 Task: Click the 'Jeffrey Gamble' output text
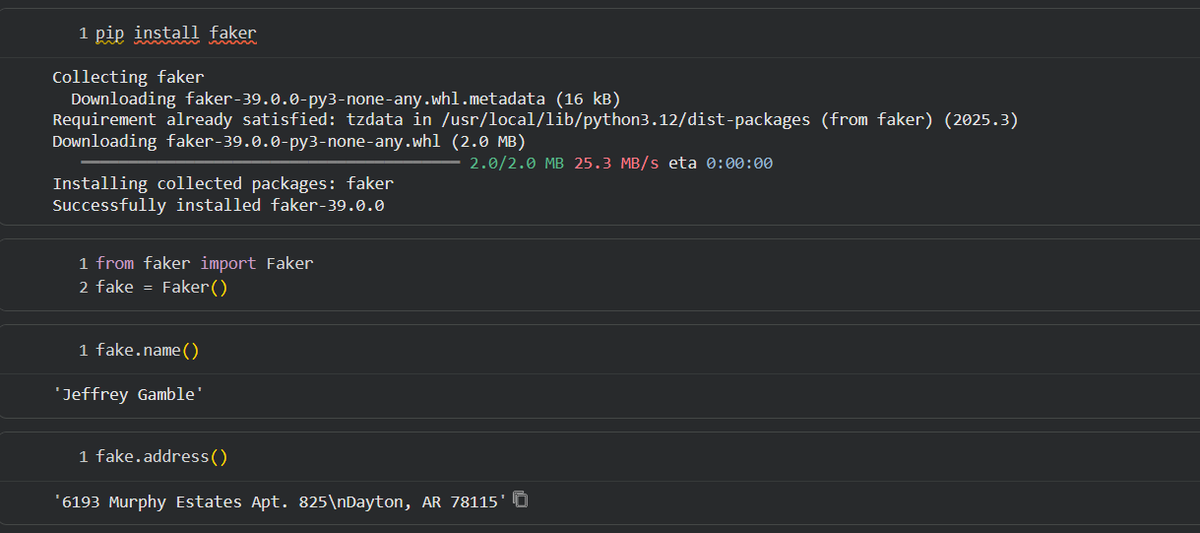click(x=128, y=395)
